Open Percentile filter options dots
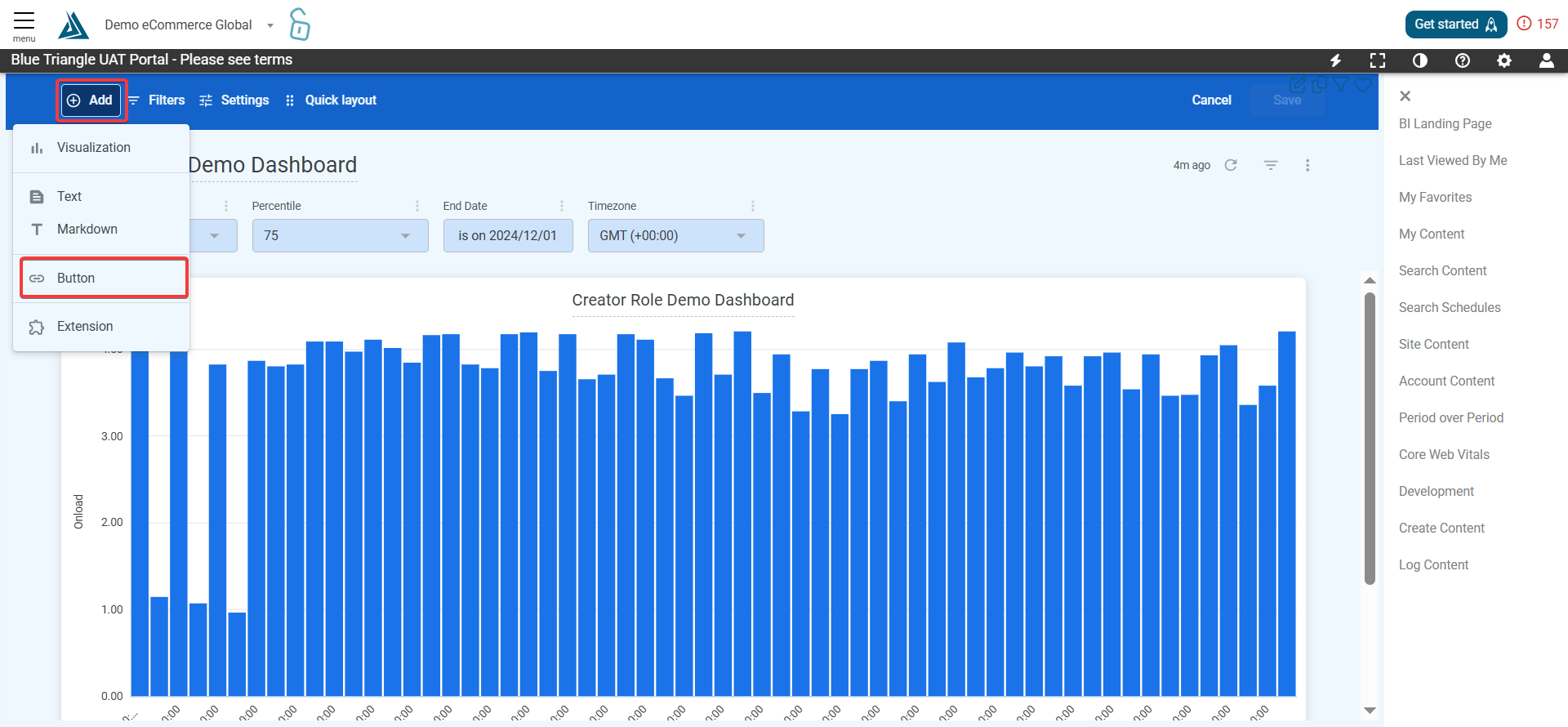Screen dimensions: 1568x727 tap(417, 206)
